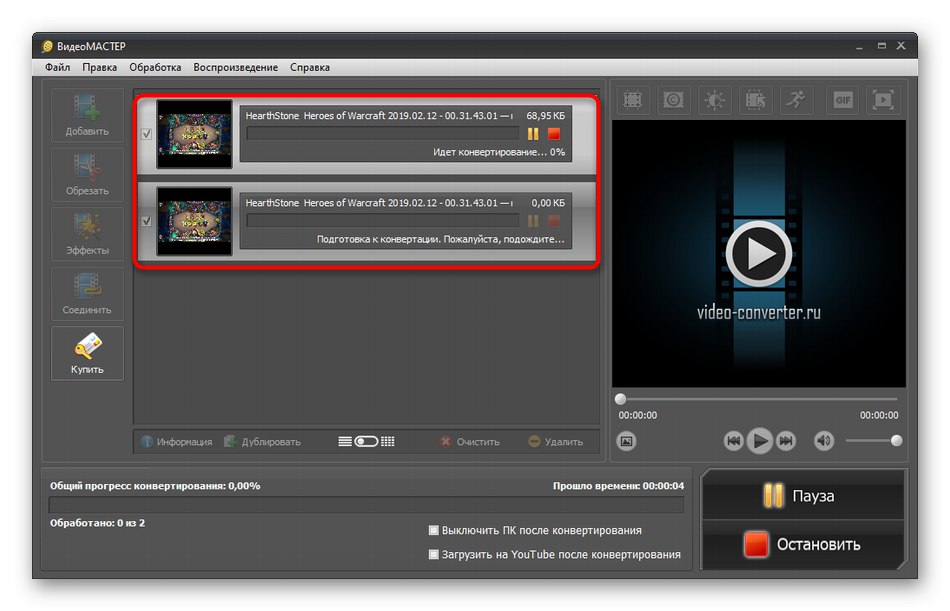The image size is (950, 611).
Task: Click the GIF creation icon
Action: (843, 99)
